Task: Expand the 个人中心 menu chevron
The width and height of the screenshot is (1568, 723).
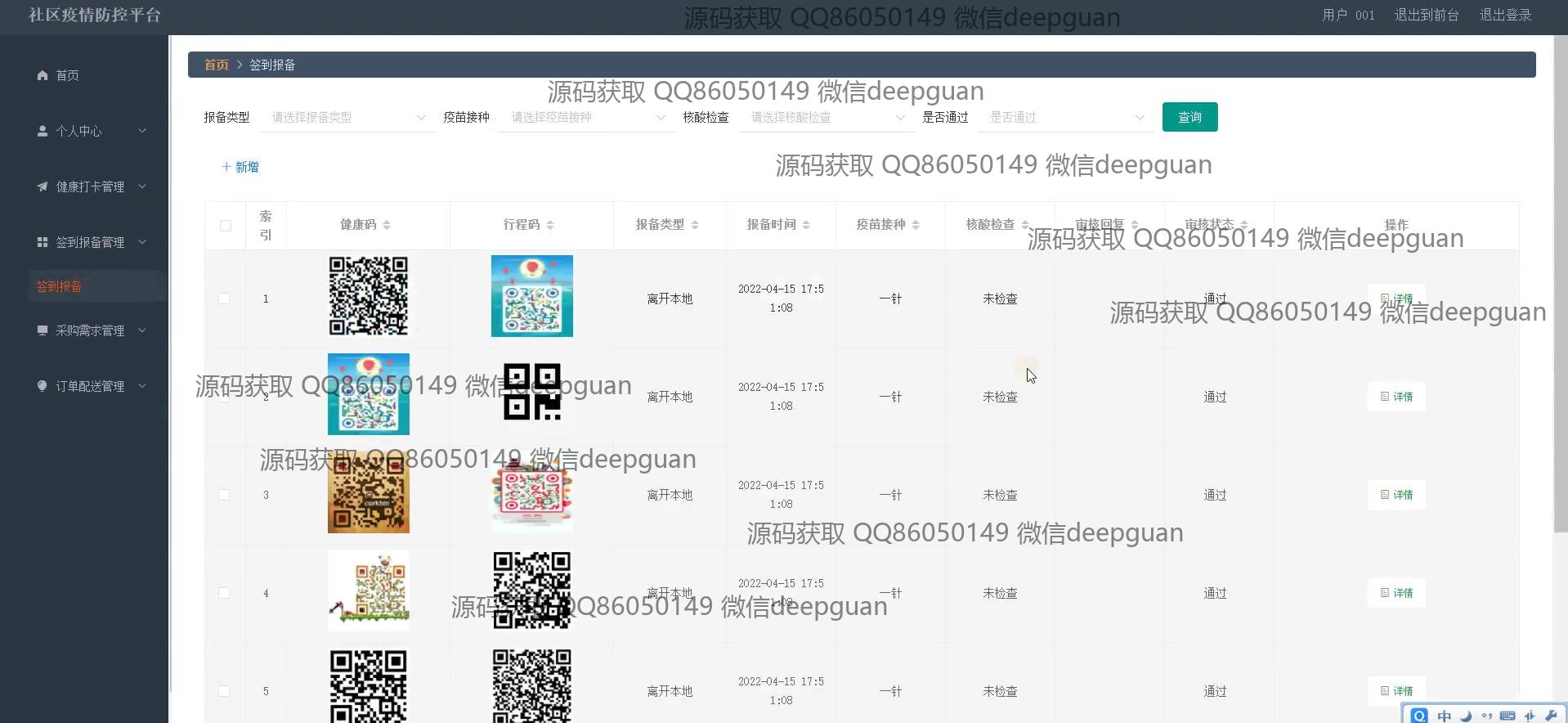Action: 142,131
